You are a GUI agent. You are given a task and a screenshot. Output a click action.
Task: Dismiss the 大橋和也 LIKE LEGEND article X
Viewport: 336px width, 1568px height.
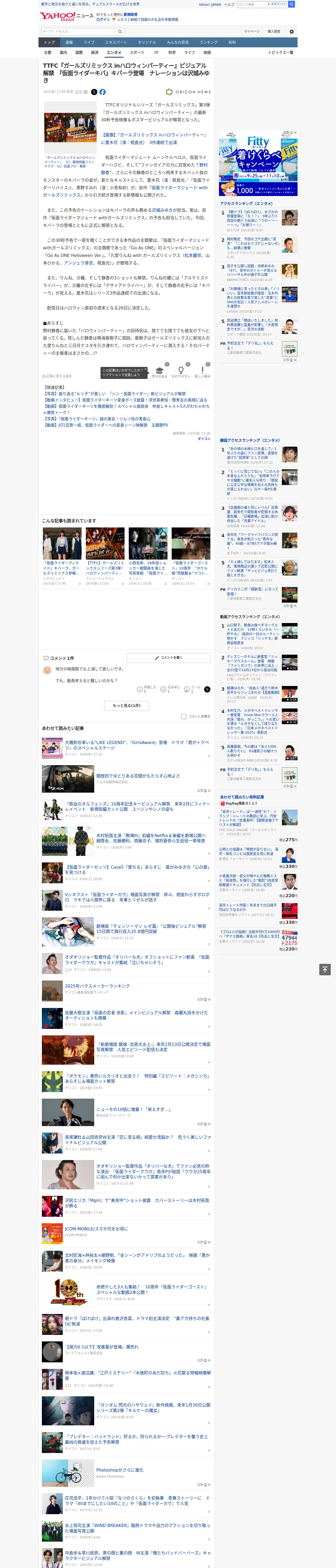pyautogui.click(x=209, y=756)
